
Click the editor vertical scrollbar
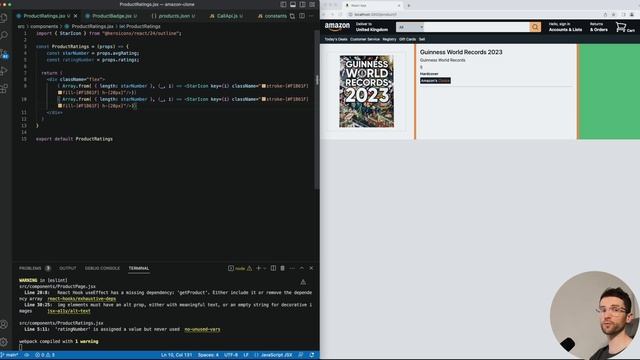(x=317, y=110)
